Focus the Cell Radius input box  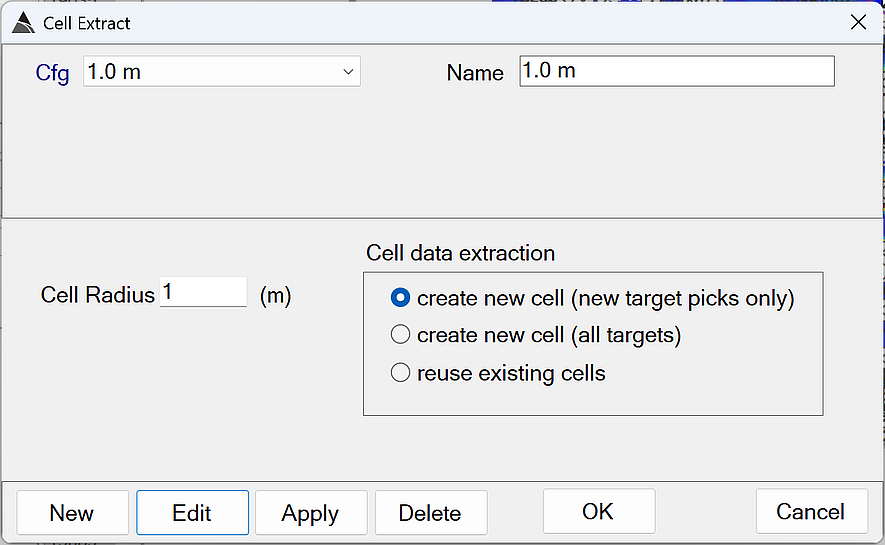click(203, 292)
